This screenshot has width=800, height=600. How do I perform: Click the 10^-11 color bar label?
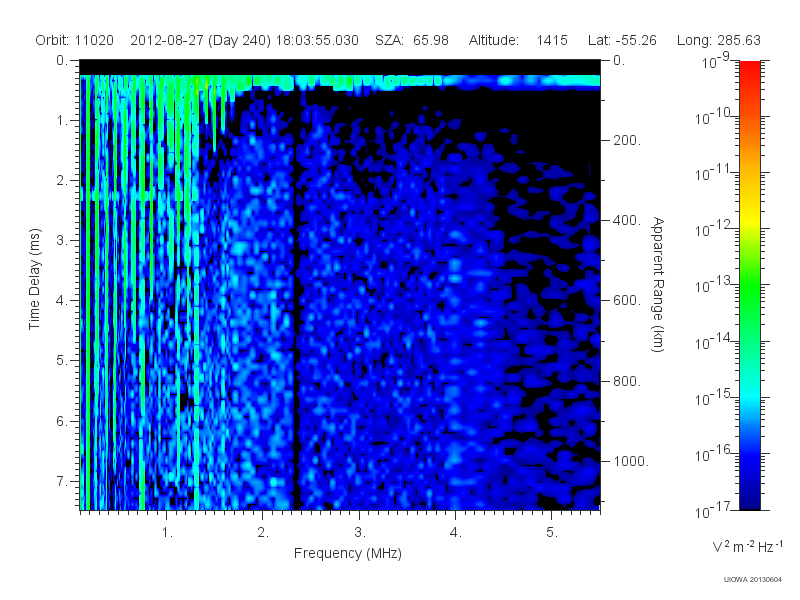pyautogui.click(x=715, y=173)
